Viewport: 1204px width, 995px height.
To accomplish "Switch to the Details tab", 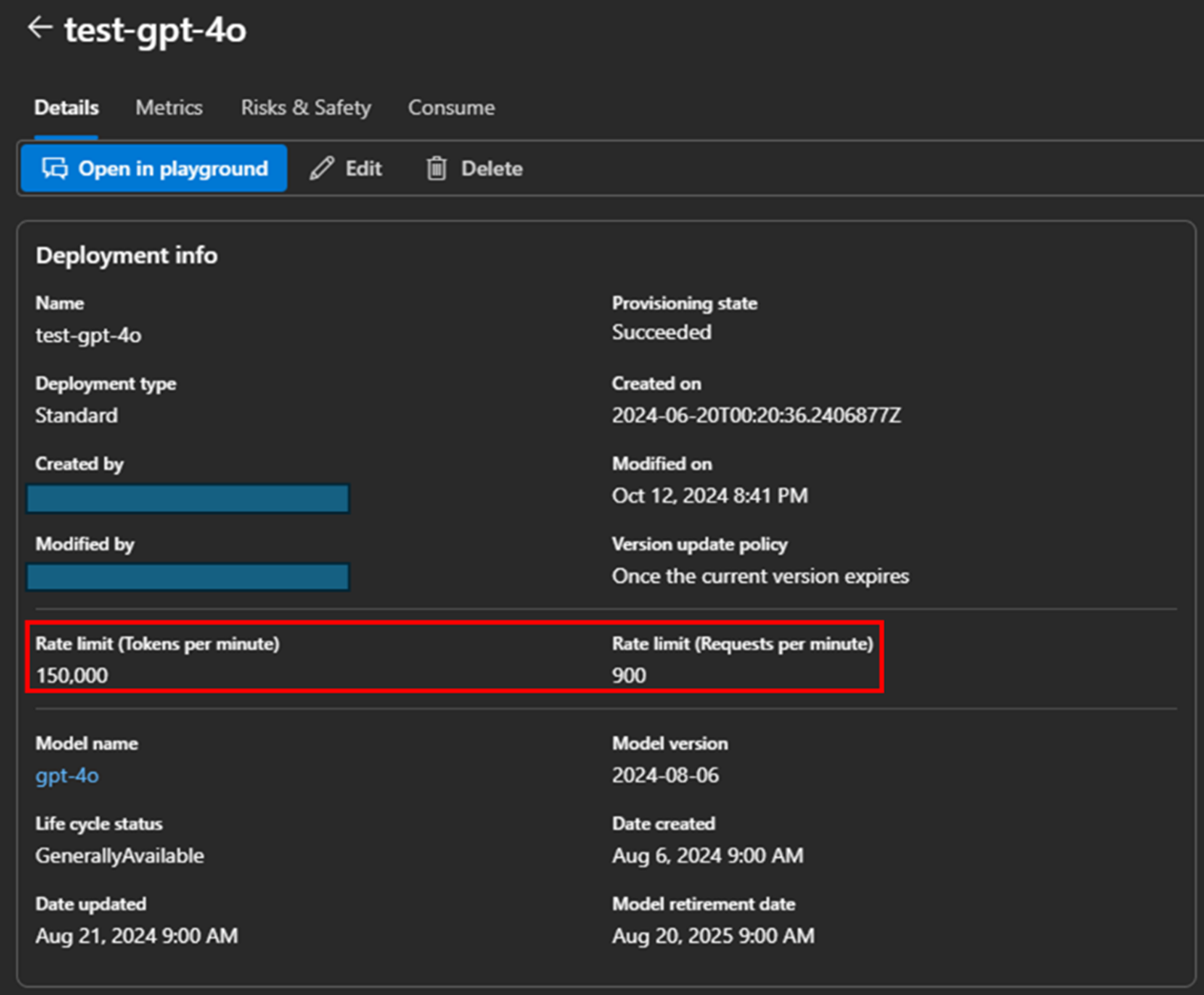I will point(67,108).
